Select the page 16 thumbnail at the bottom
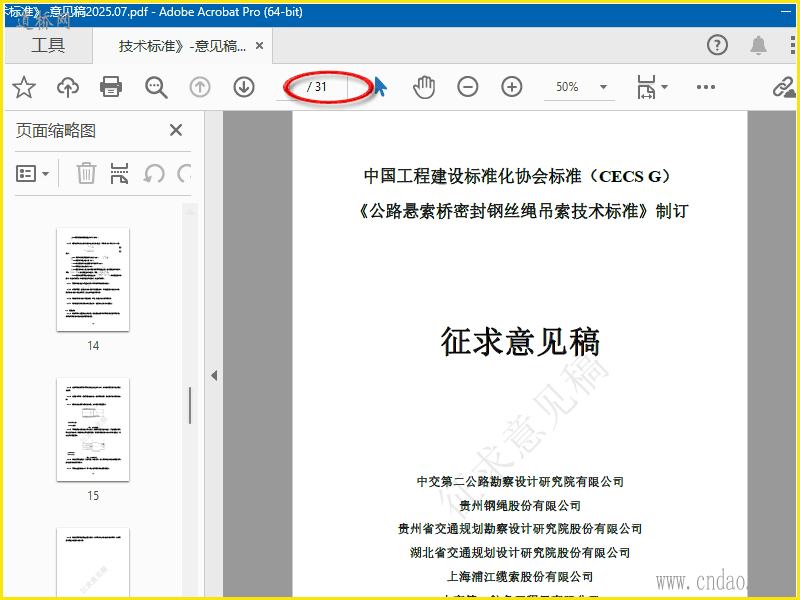 93,562
